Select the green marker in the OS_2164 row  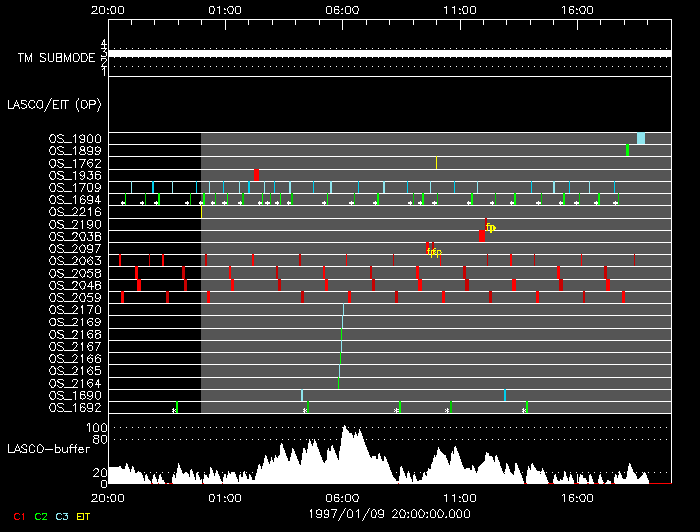pyautogui.click(x=338, y=382)
